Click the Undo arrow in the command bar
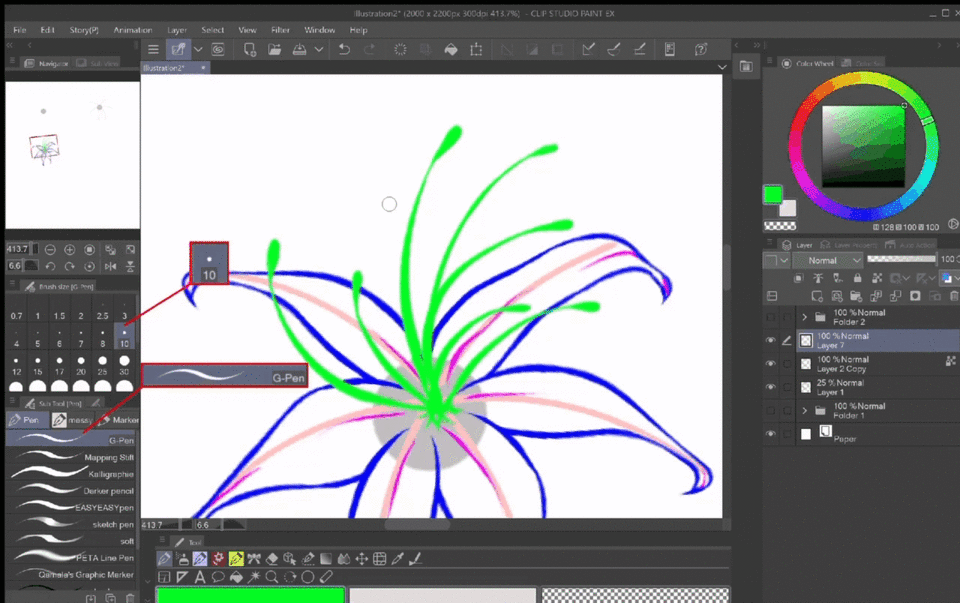The width and height of the screenshot is (960, 603). 344,49
